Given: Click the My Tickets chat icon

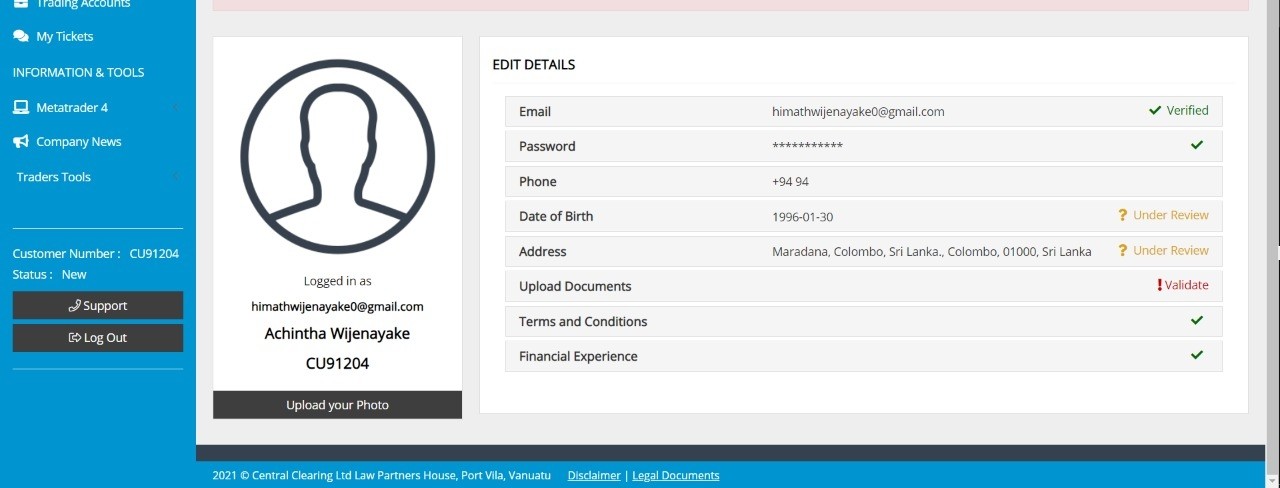Looking at the screenshot, I should pos(21,36).
